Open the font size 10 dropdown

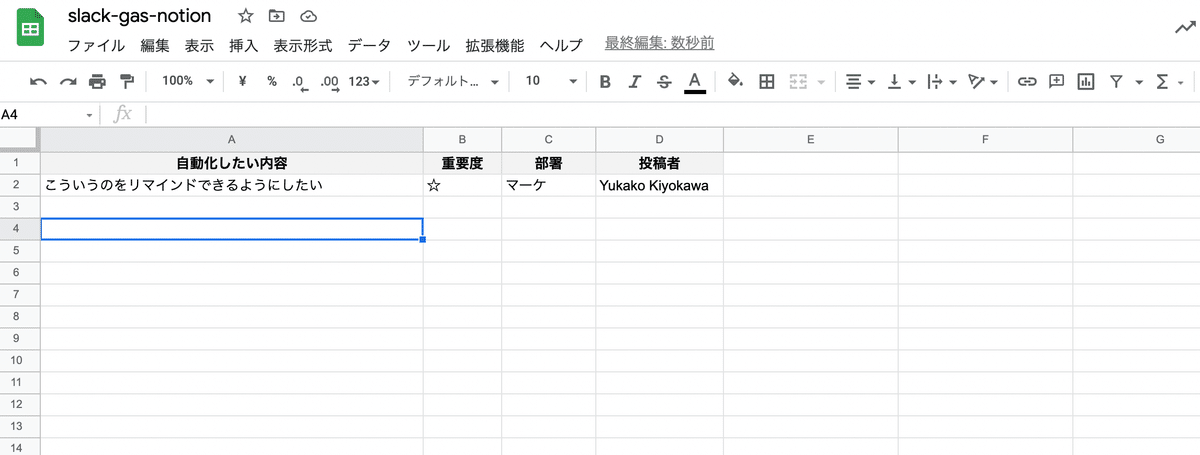click(x=551, y=81)
